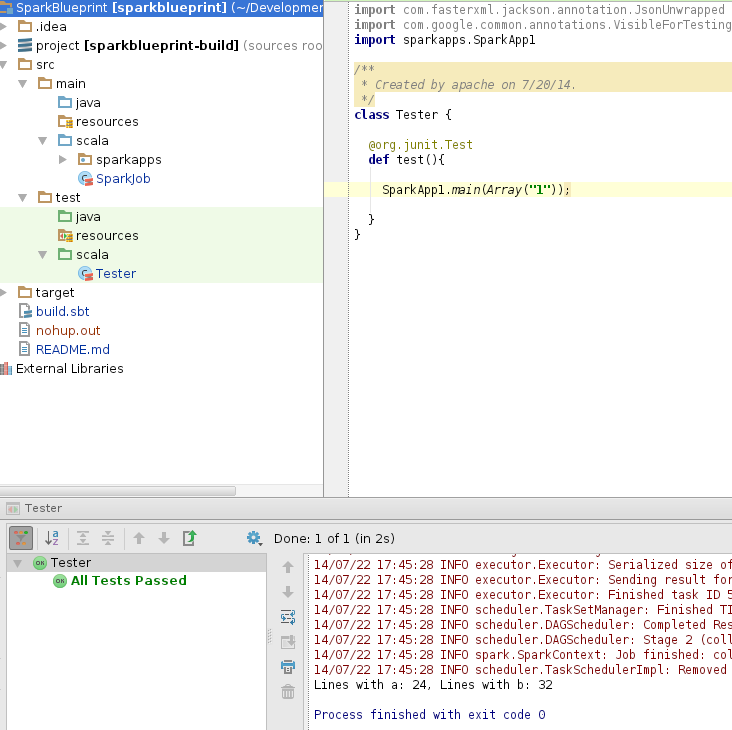Screen dimensions: 732x730
Task: Click the .idea folder icon
Action: (x=25, y=26)
